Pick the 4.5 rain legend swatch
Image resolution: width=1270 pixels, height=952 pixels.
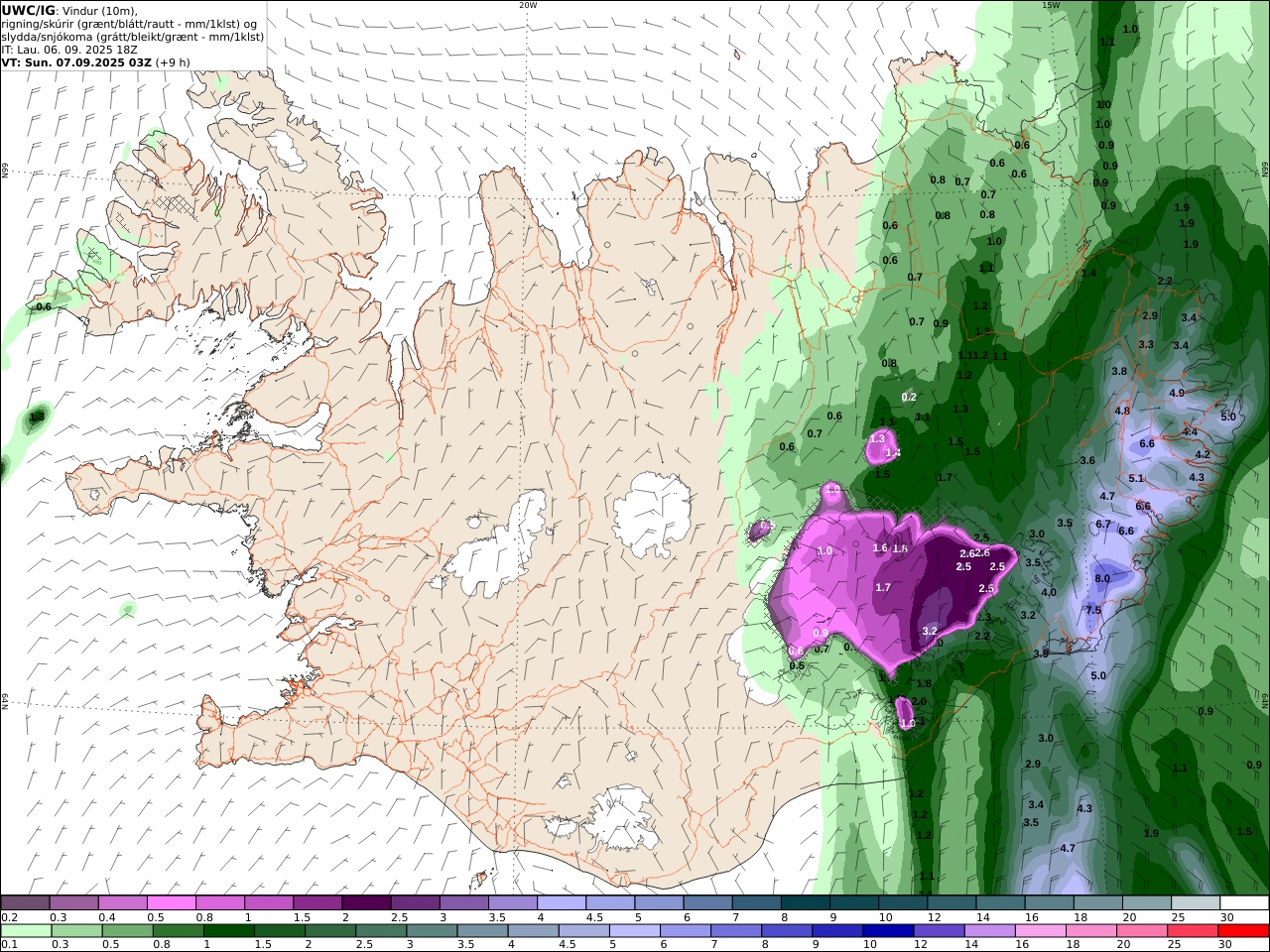pyautogui.click(x=584, y=931)
